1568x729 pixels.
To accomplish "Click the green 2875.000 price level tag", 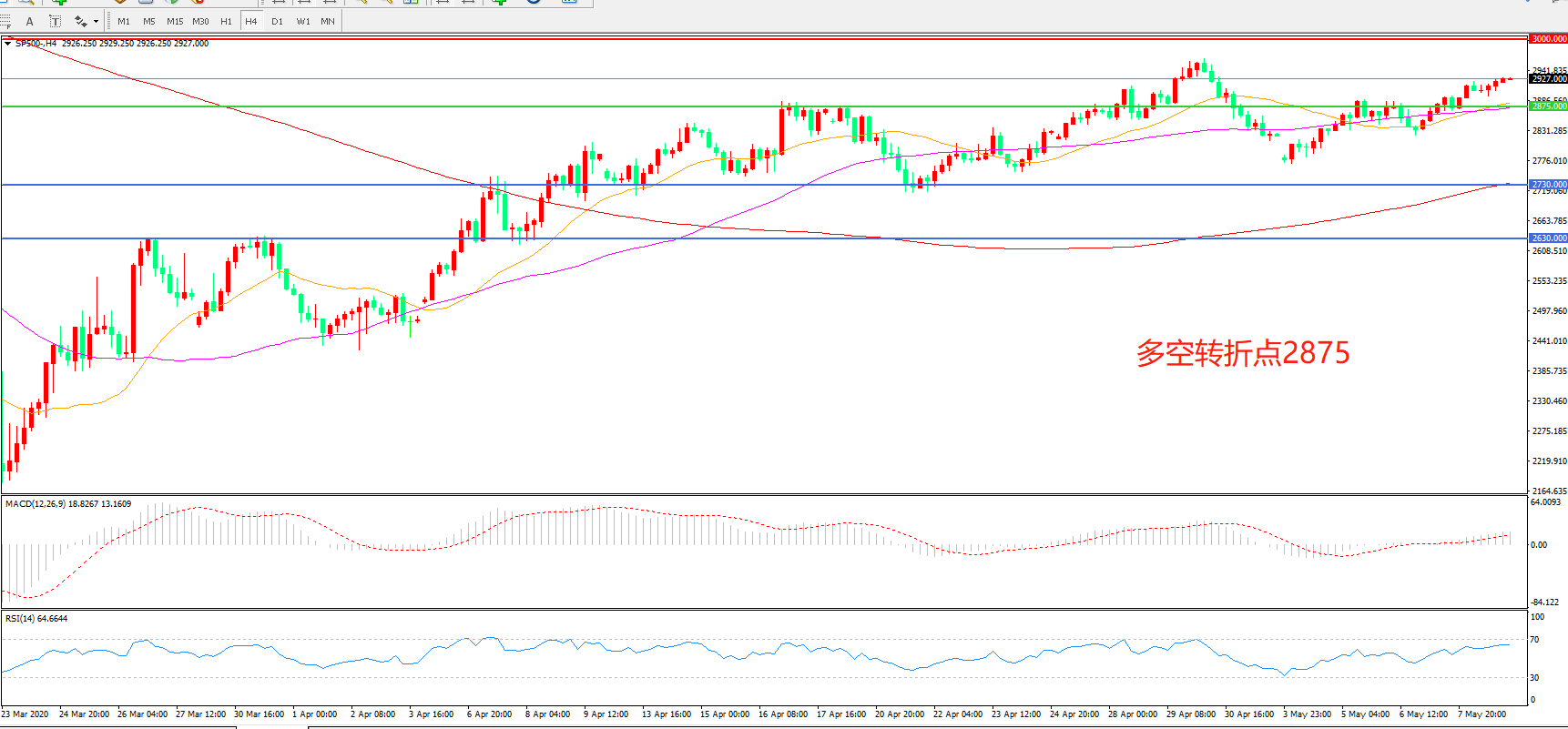I will 1548,106.
